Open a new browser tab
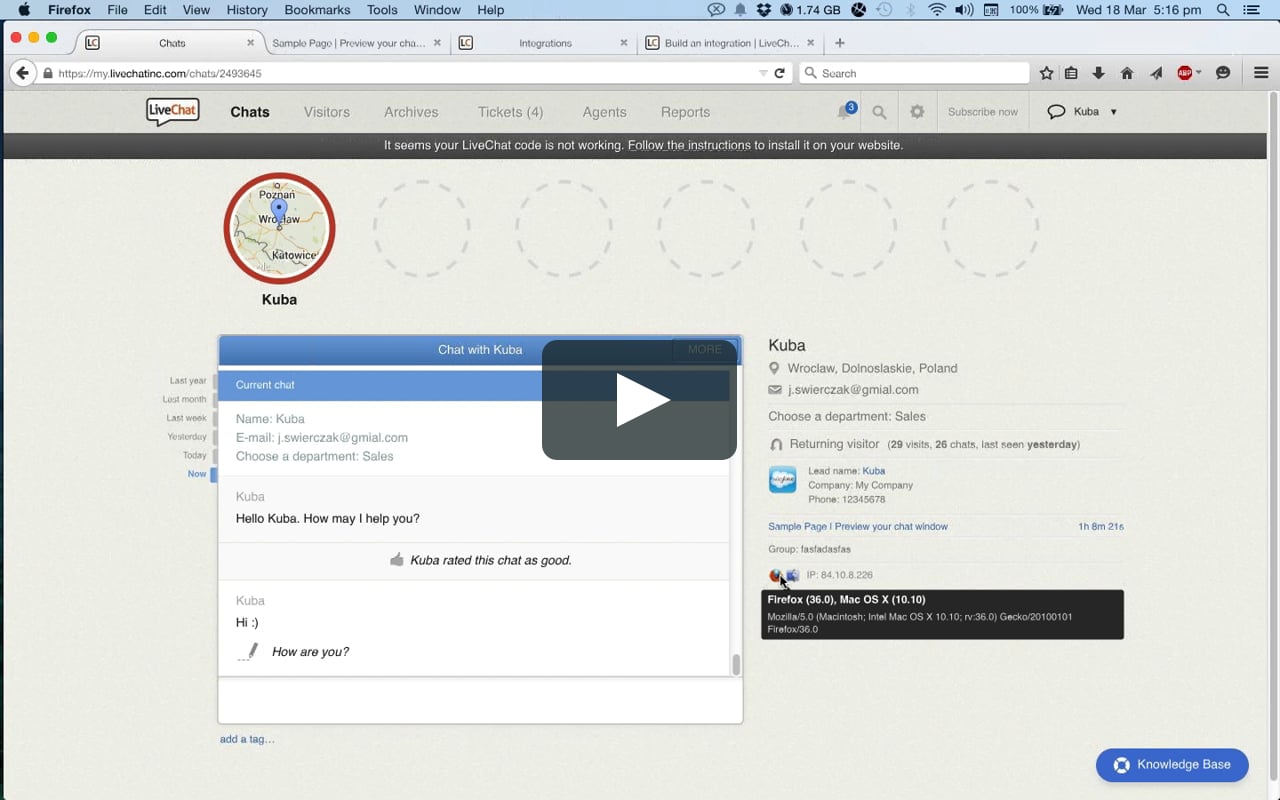Screen dimensions: 1280x800 point(840,43)
